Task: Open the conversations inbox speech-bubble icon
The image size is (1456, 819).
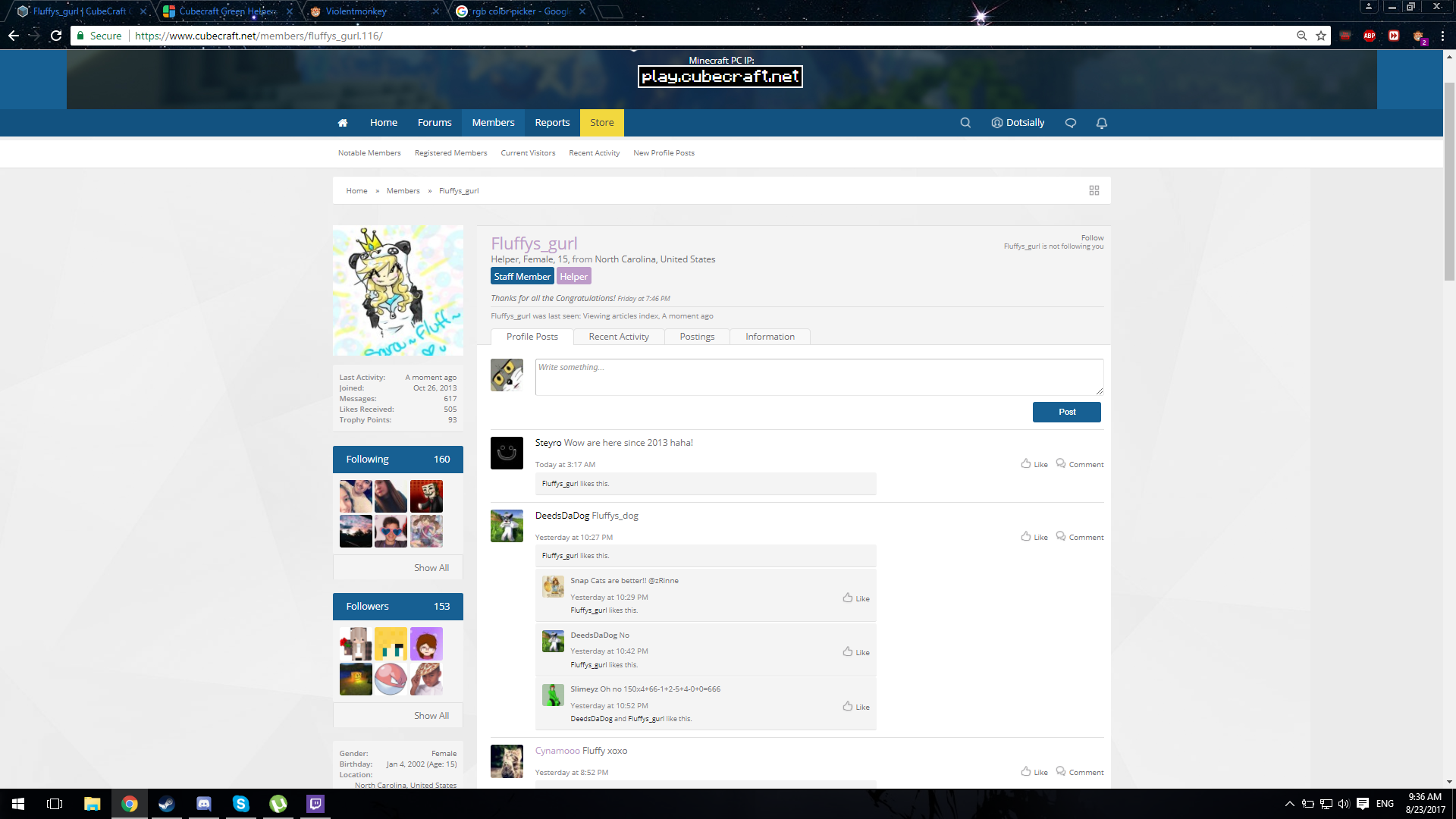Action: click(x=1071, y=123)
